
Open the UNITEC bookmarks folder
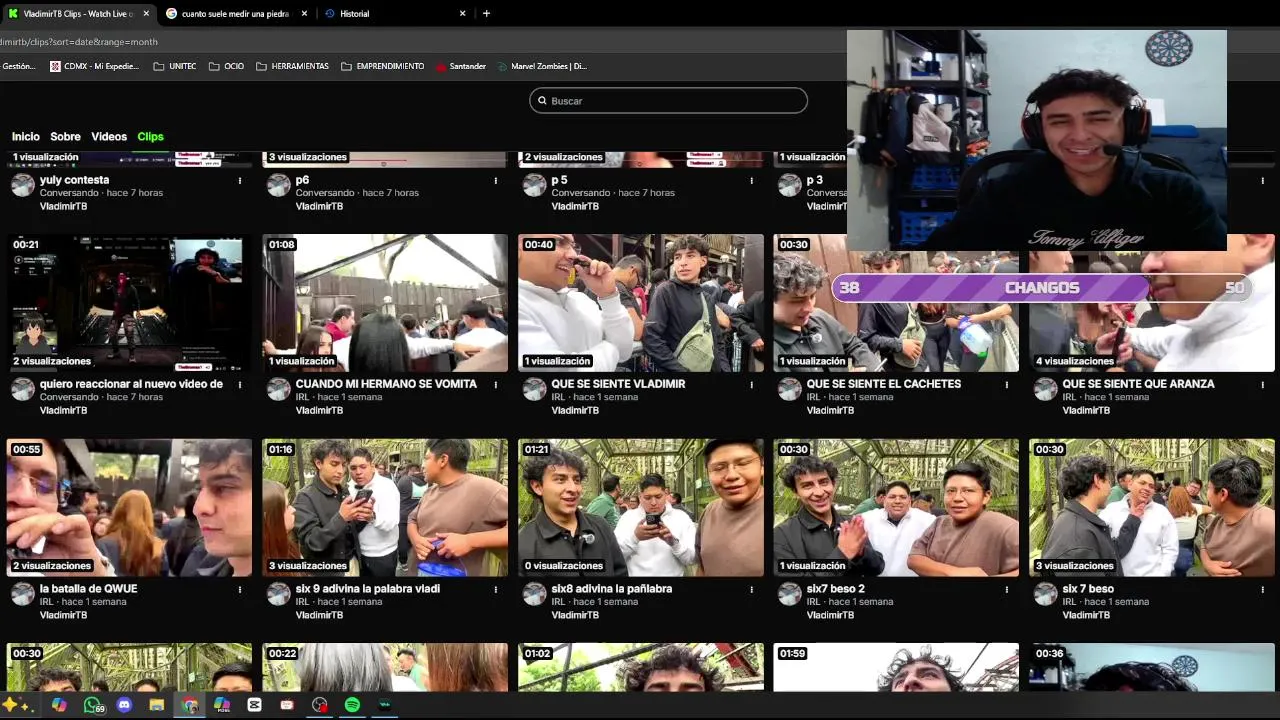175,66
